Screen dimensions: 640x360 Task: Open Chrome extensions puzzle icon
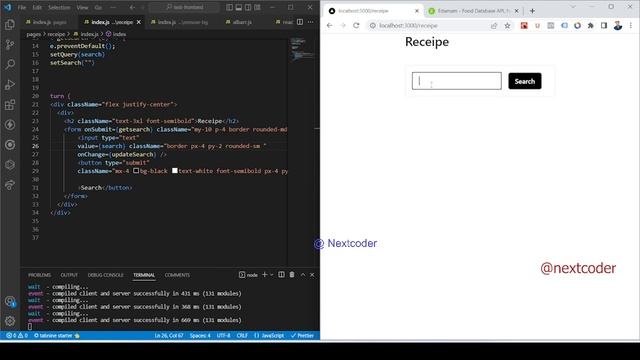pyautogui.click(x=591, y=26)
